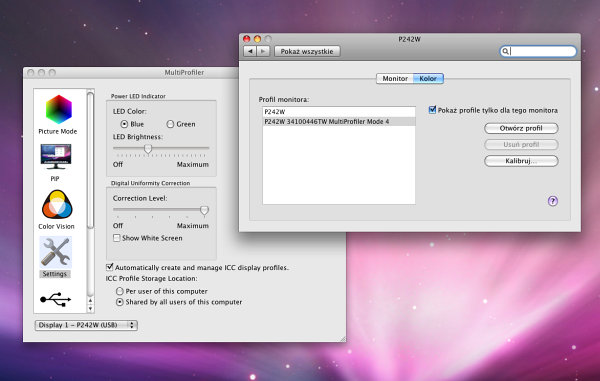Toggle Pokaż profile tylko dla tego monitora

pos(432,110)
